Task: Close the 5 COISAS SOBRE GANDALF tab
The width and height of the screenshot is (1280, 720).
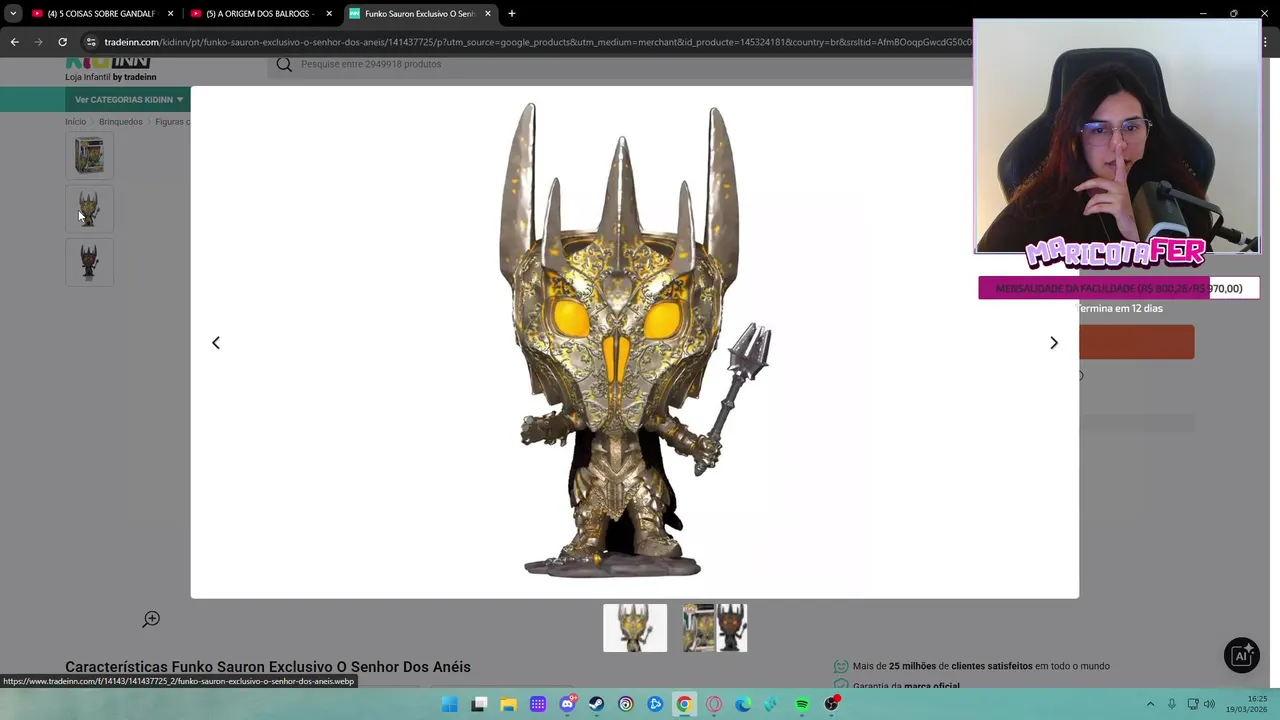Action: point(171,14)
